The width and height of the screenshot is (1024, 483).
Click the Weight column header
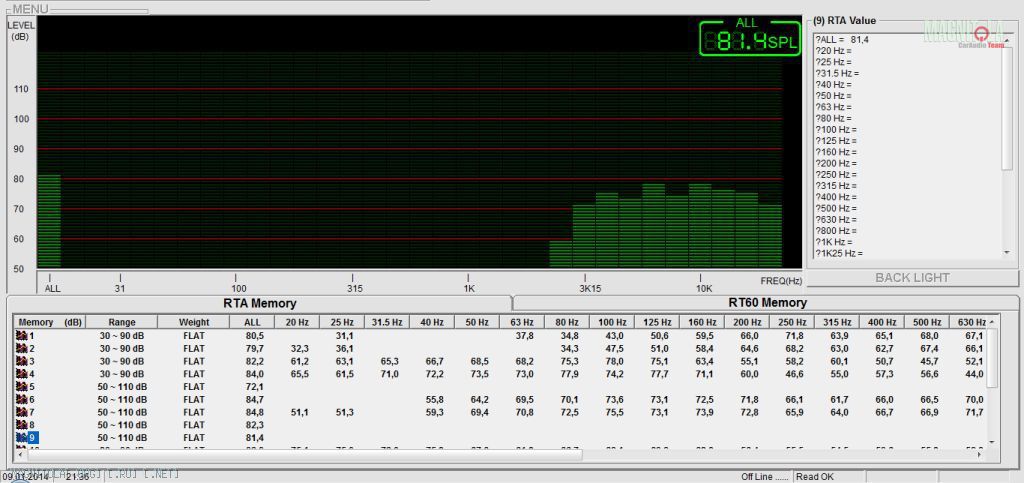pyautogui.click(x=194, y=322)
